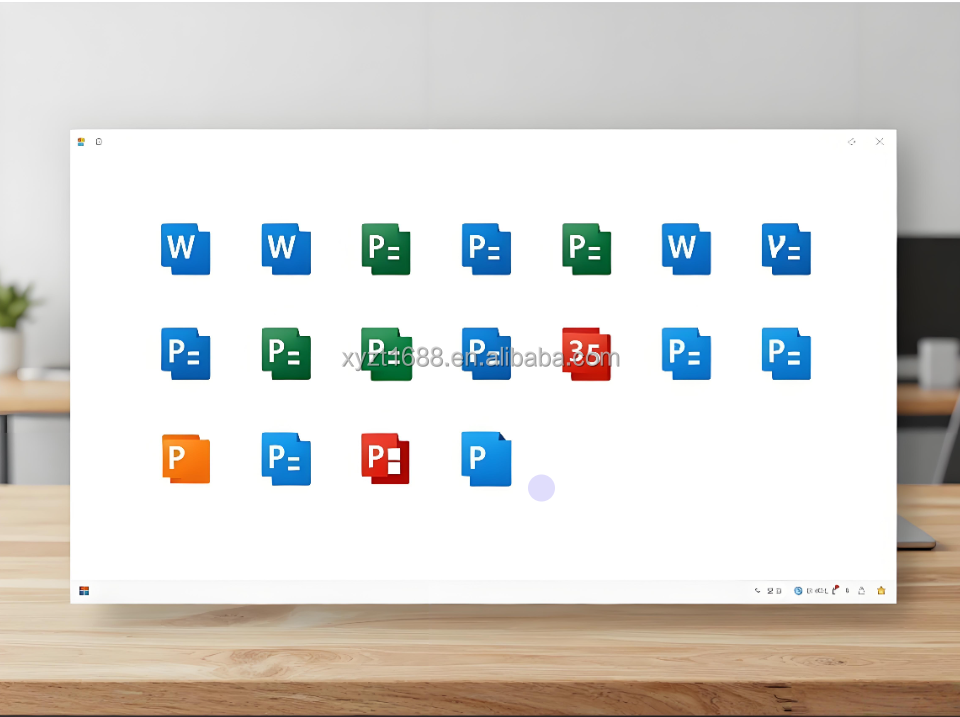Image resolution: width=960 pixels, height=717 pixels.
Task: Select the red 35 file icon
Action: click(x=587, y=354)
